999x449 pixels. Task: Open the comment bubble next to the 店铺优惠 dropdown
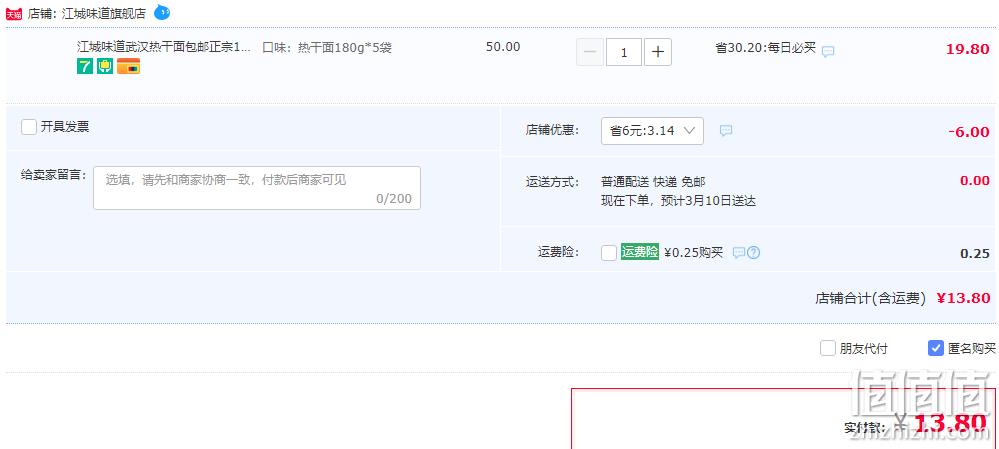pyautogui.click(x=726, y=131)
